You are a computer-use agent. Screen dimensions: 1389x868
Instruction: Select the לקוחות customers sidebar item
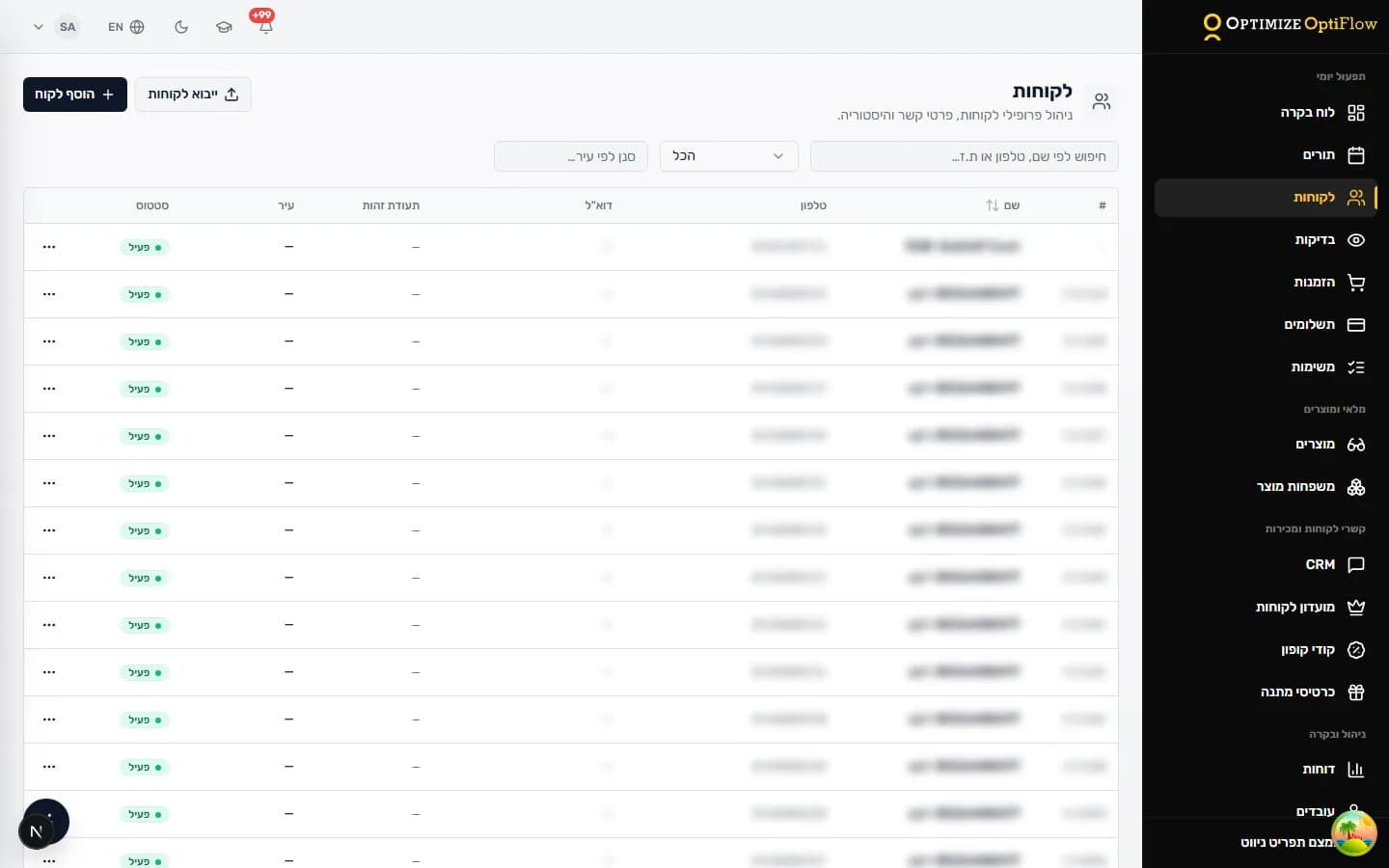(x=1266, y=198)
